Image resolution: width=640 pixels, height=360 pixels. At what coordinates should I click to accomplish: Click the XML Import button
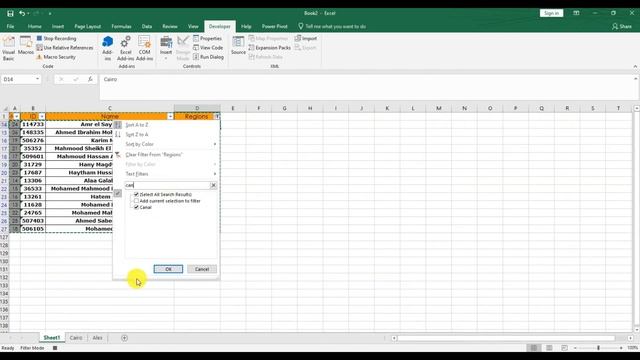click(306, 38)
